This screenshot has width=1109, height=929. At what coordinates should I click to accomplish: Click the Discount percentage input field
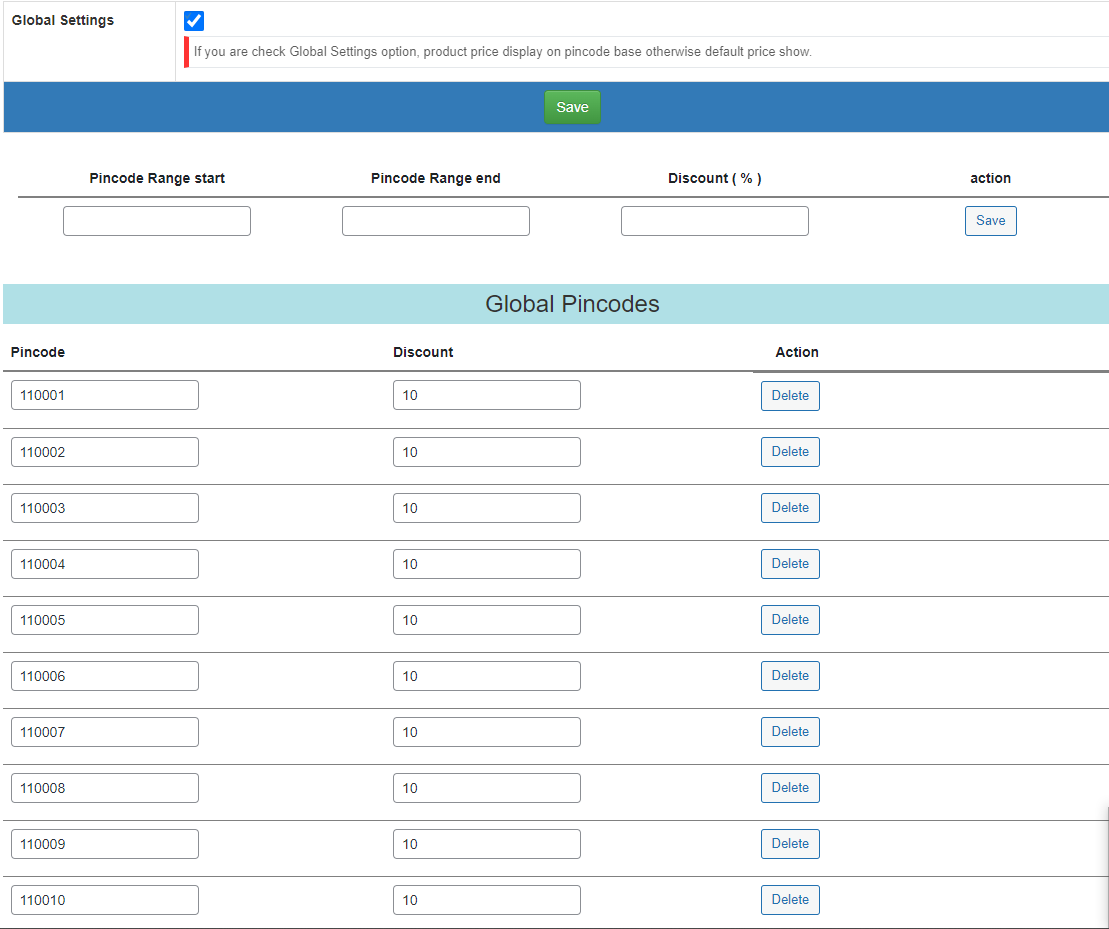tap(714, 220)
